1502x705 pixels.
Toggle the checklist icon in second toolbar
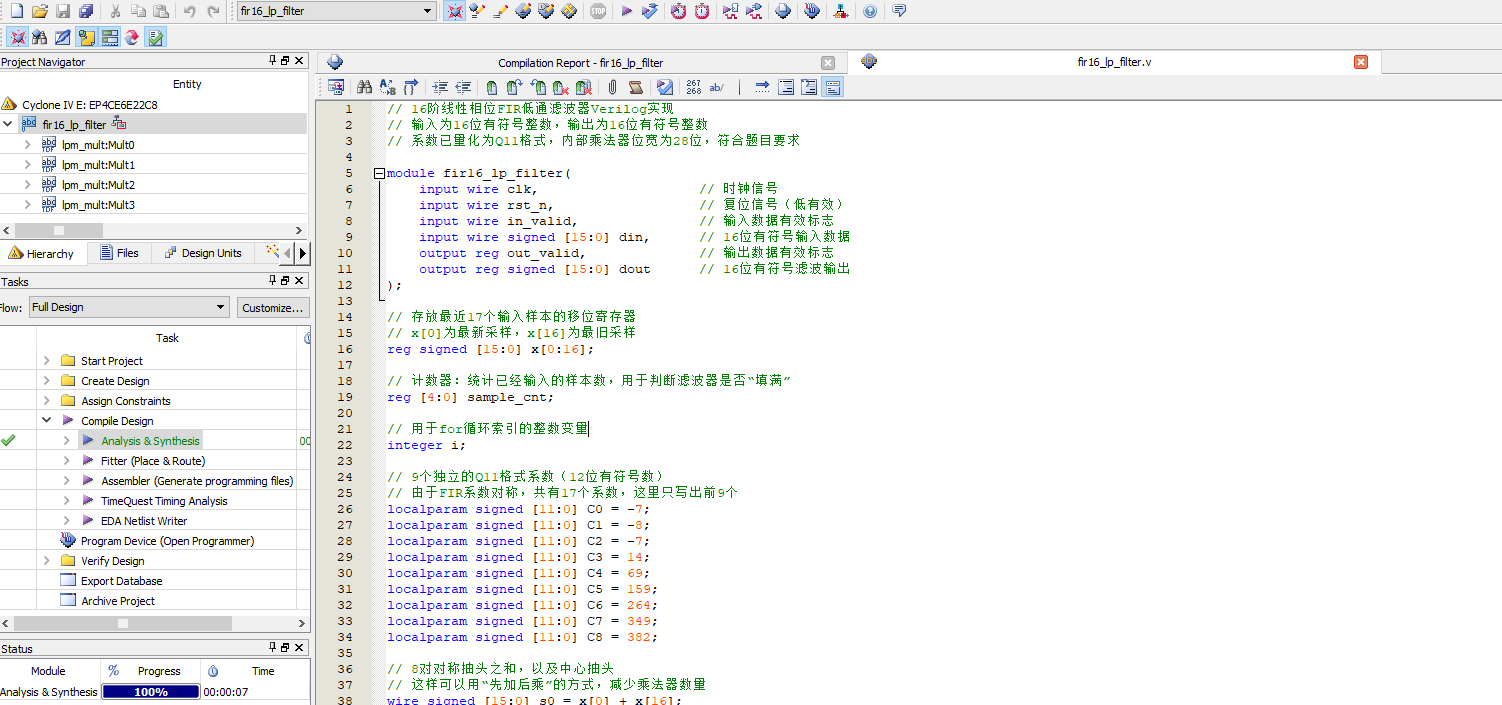pyautogui.click(x=155, y=37)
